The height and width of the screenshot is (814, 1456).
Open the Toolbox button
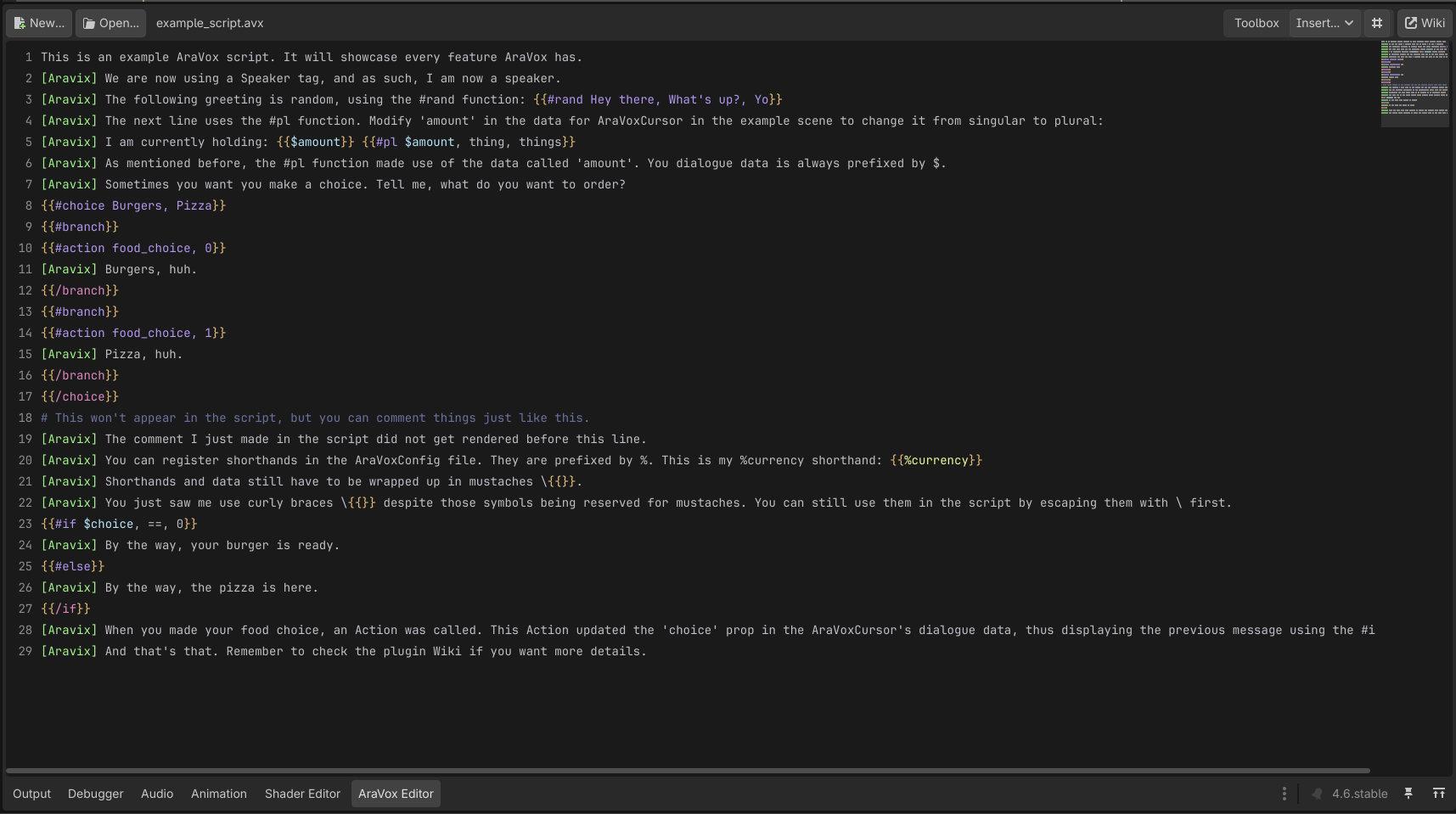tap(1256, 23)
